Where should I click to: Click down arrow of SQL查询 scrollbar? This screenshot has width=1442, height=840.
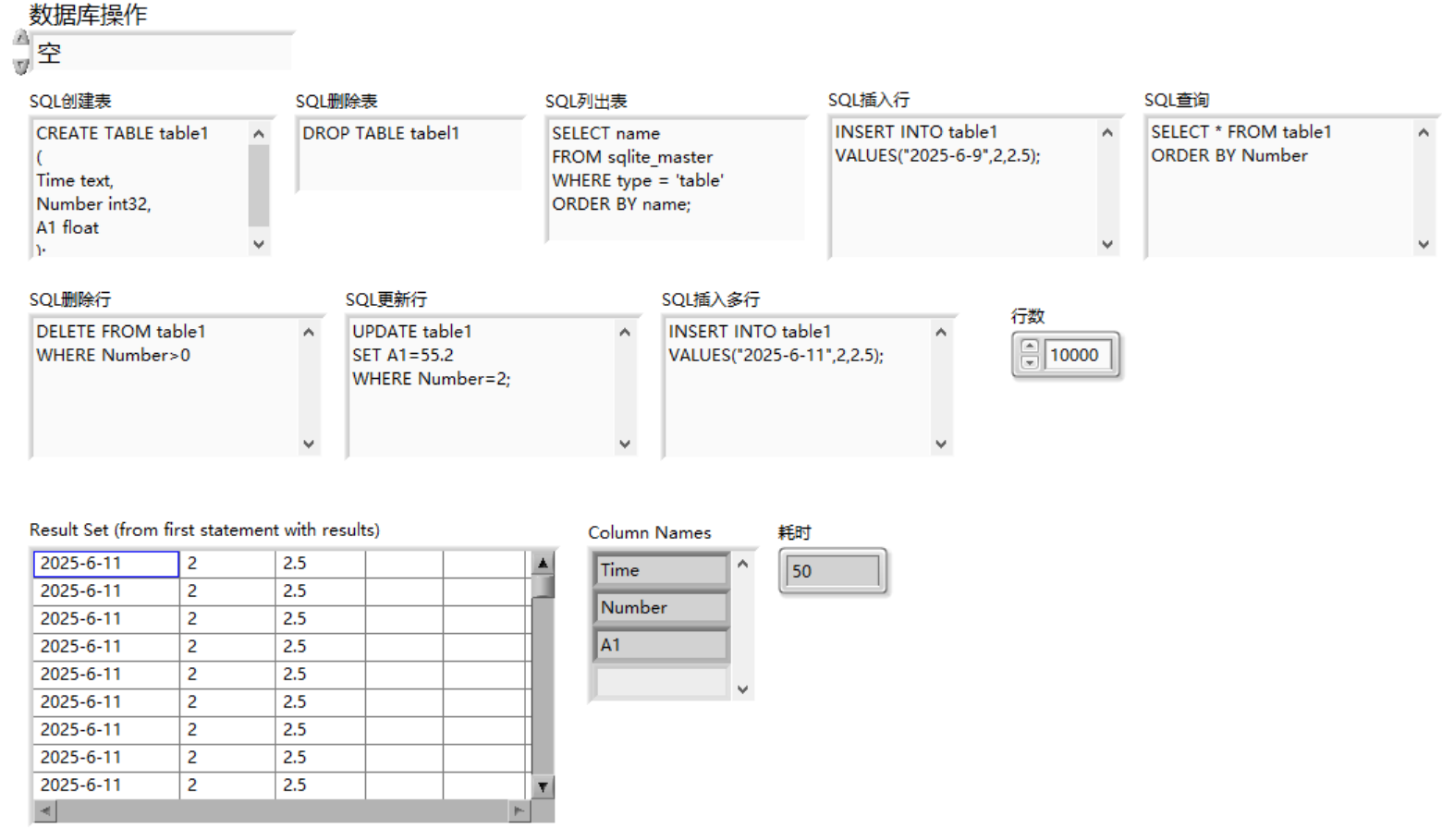(1423, 245)
